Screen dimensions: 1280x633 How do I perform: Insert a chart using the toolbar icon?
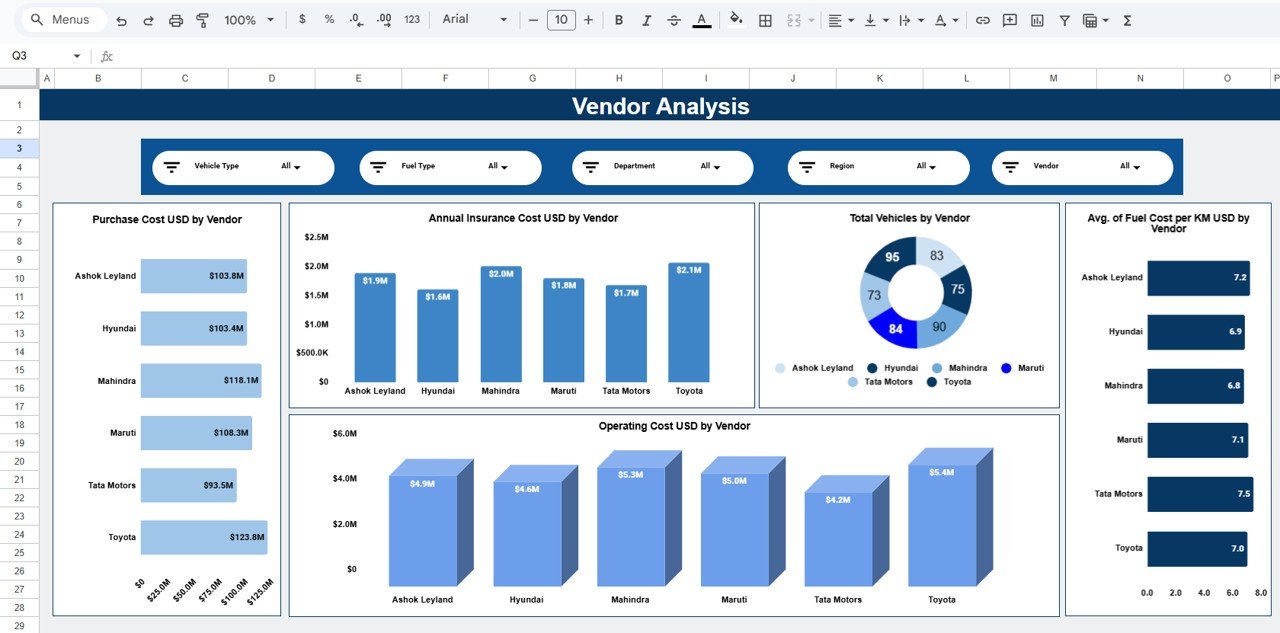point(1036,19)
